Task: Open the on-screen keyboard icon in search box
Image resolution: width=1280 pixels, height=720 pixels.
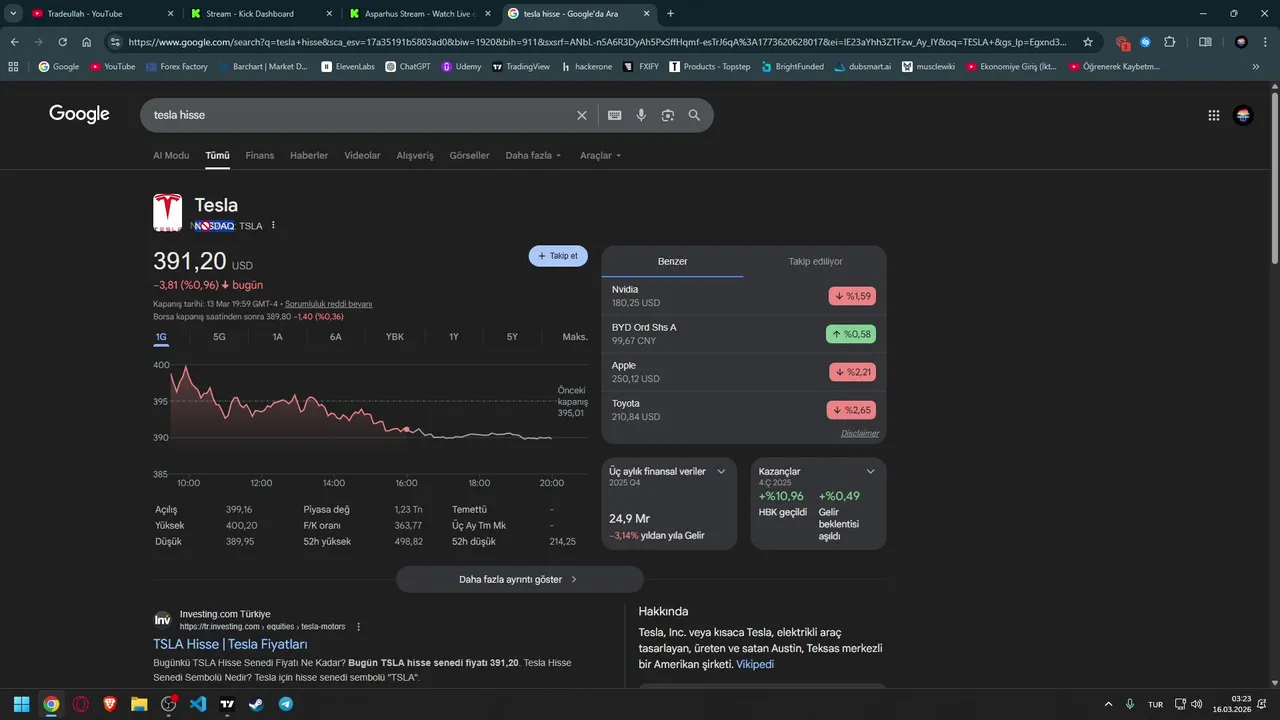Action: click(x=615, y=115)
